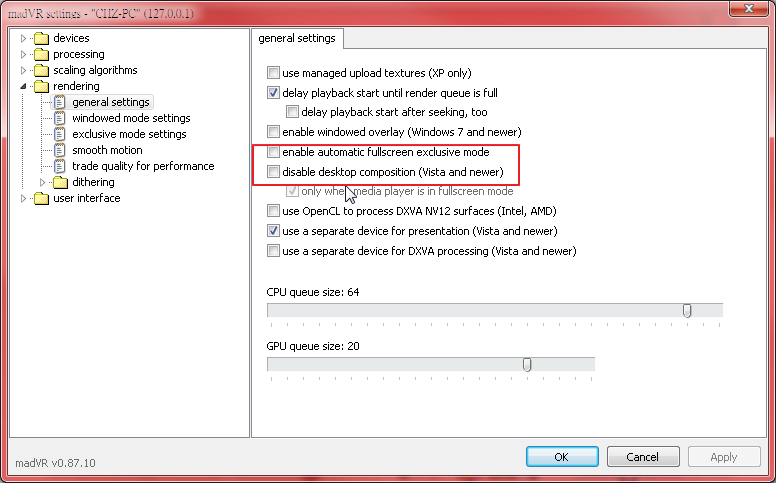776x483 pixels.
Task: Enable automatic fullscreen exclusive mode checkbox
Action: (274, 152)
